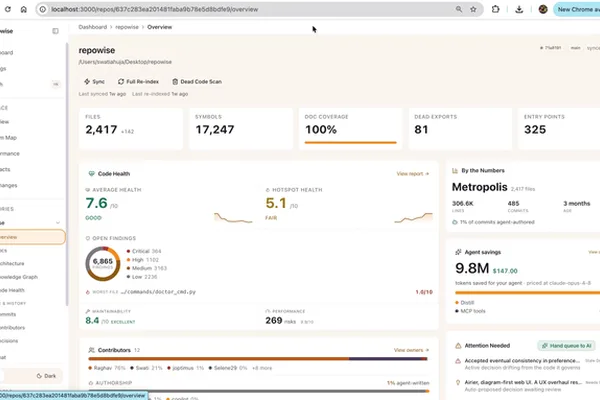Go to repowise breadcrumb
The width and height of the screenshot is (600, 400).
[127, 27]
